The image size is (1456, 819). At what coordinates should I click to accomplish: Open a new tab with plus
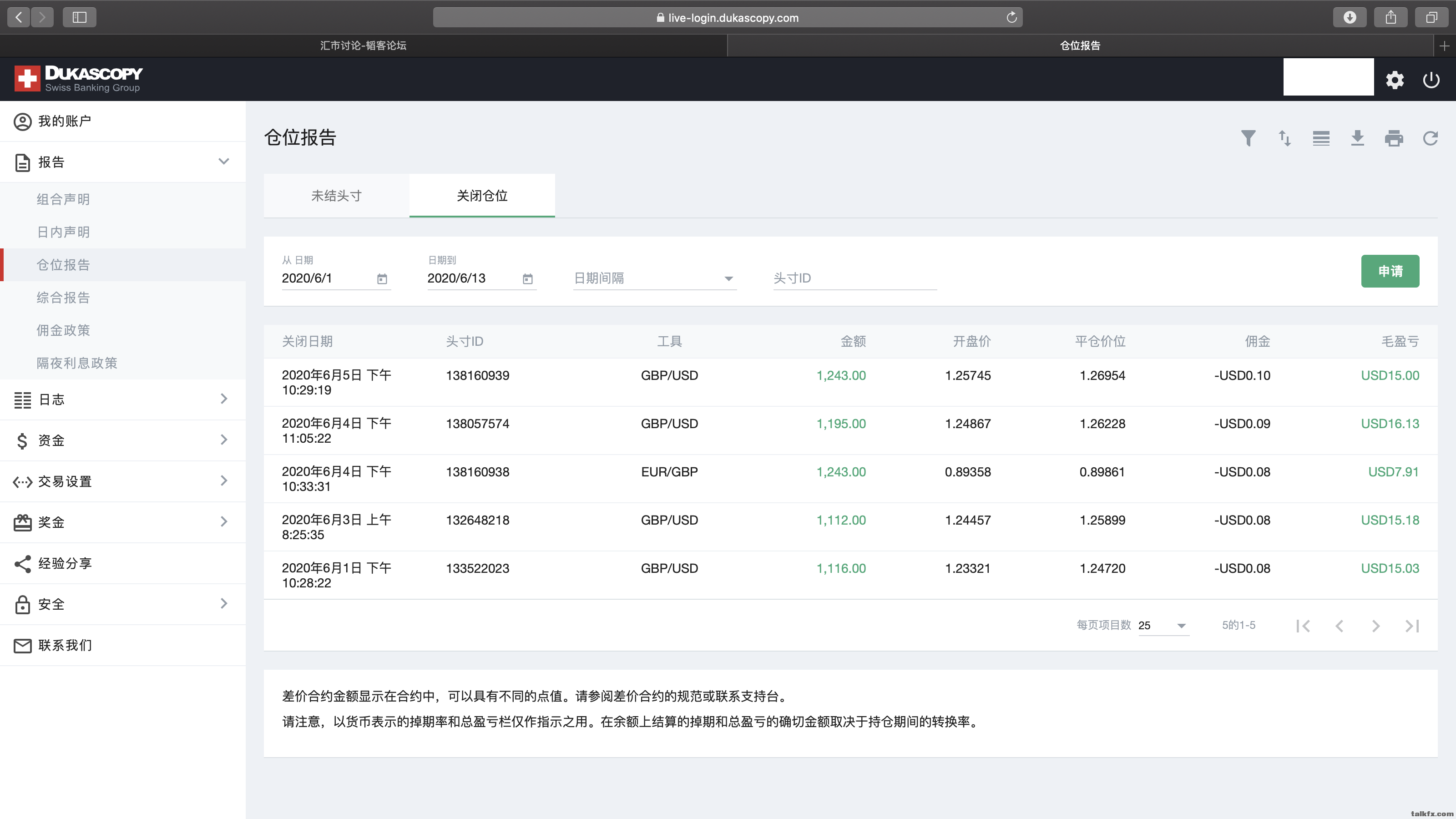pos(1444,46)
